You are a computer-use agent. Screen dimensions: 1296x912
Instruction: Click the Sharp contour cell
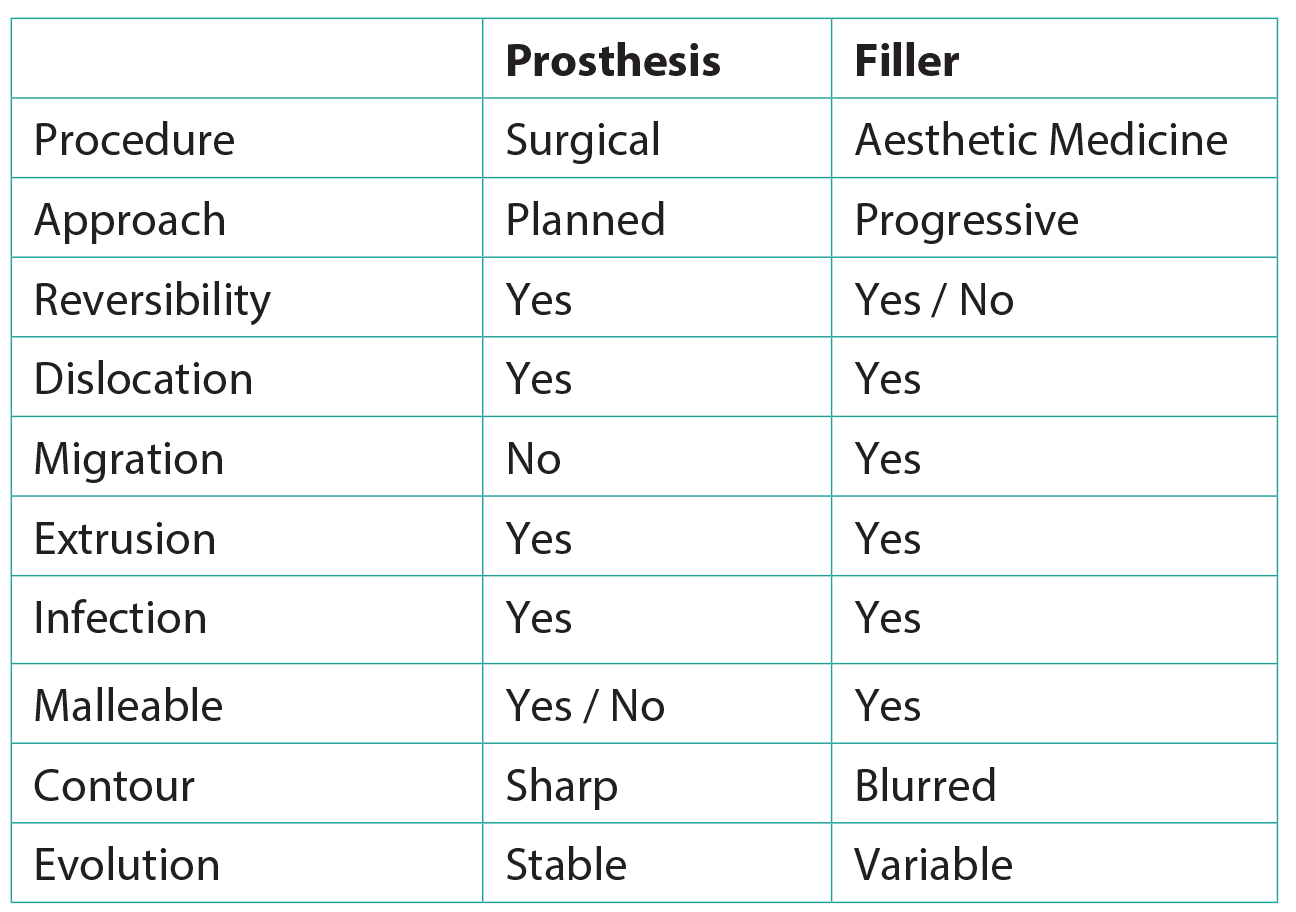pyautogui.click(x=561, y=786)
